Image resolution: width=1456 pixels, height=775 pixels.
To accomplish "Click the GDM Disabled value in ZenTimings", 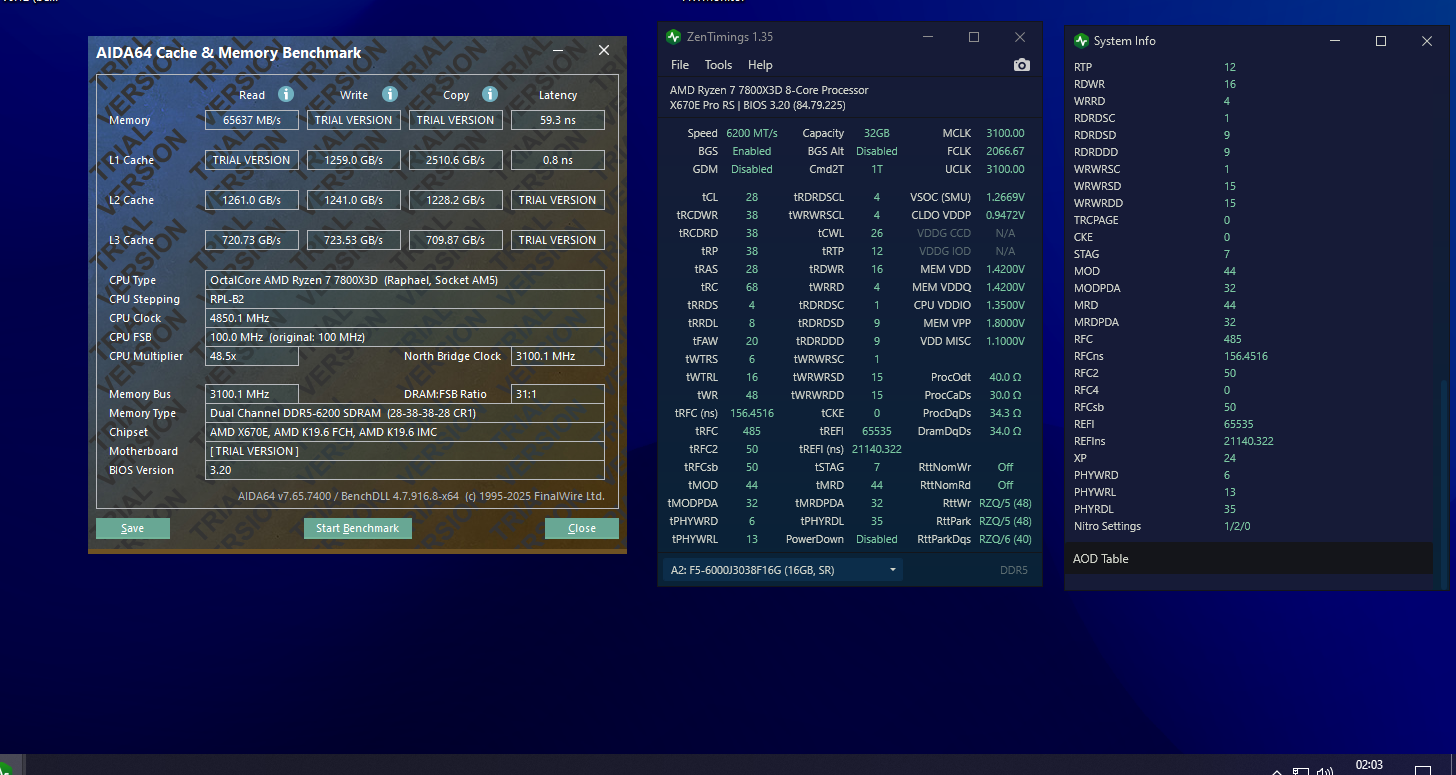I will [752, 169].
